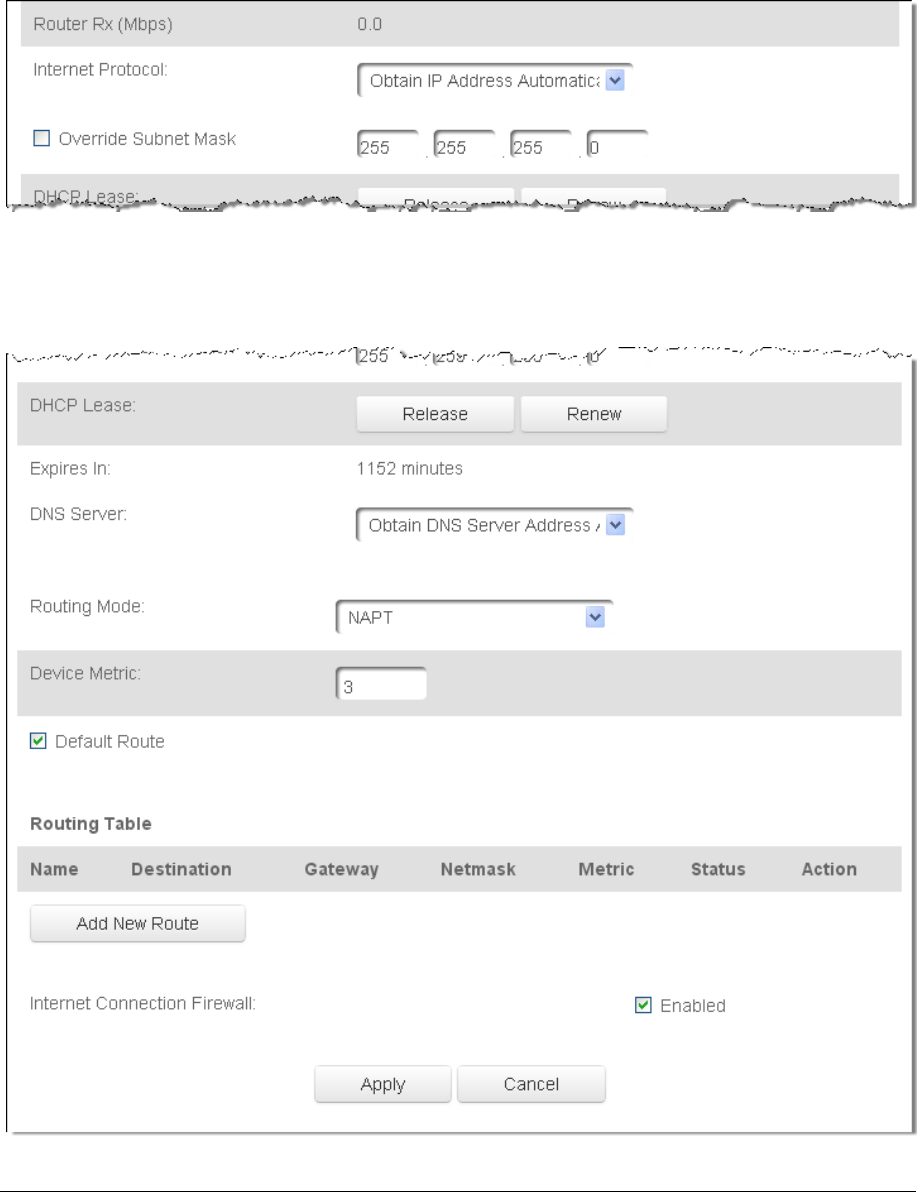
Task: Click the Router Rx value 0.0
Action: tap(370, 24)
